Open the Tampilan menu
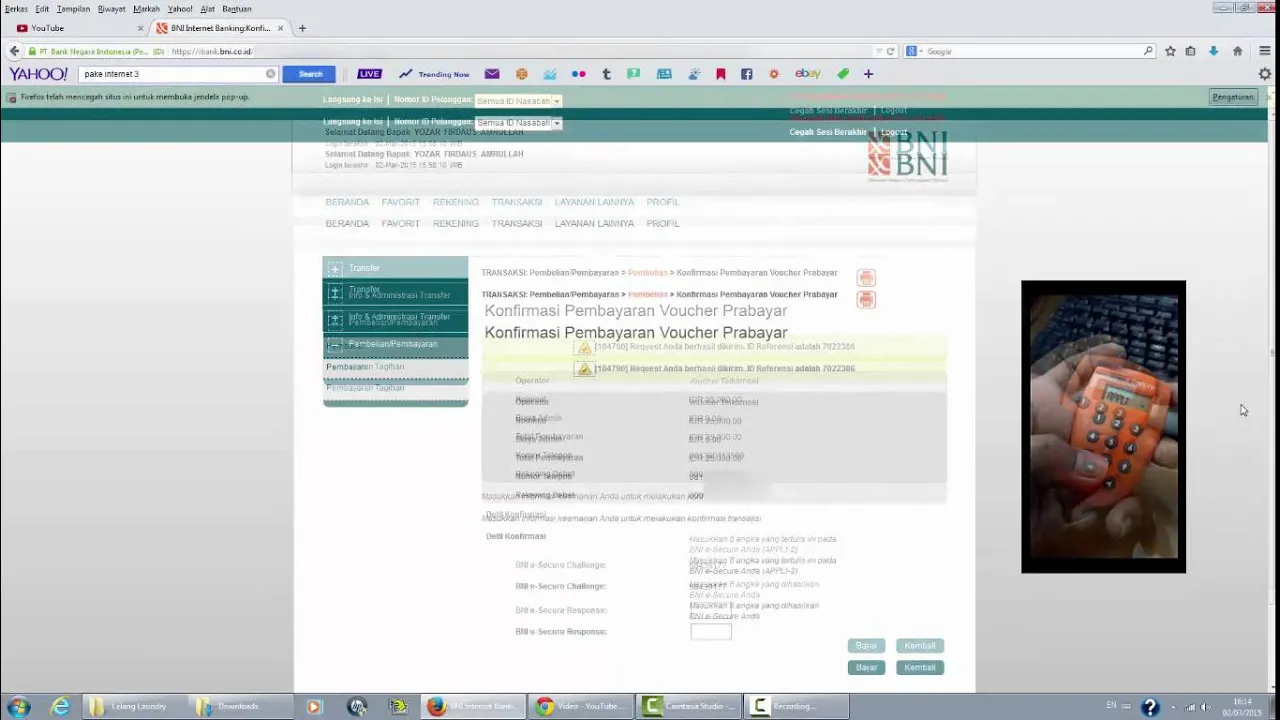The height and width of the screenshot is (720, 1280). tap(73, 9)
